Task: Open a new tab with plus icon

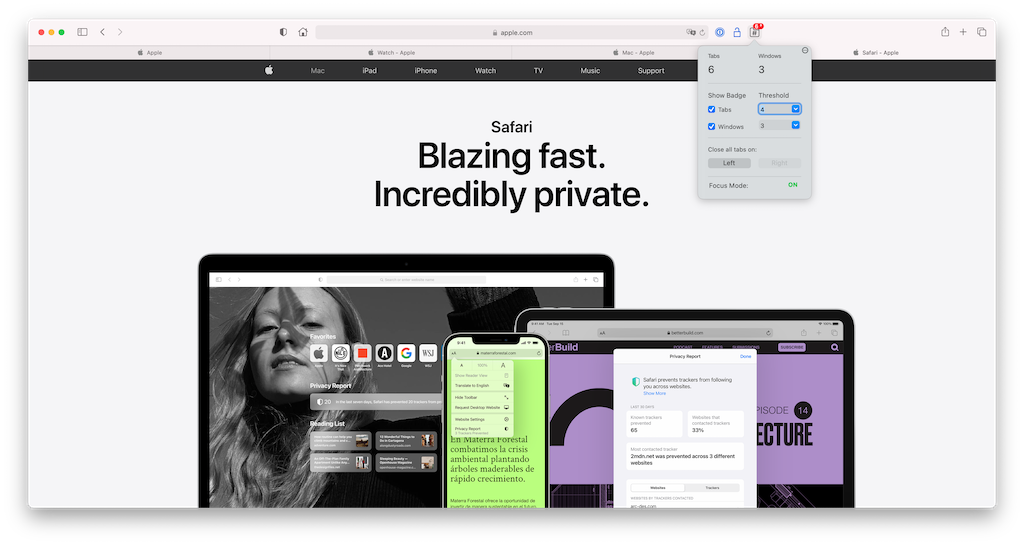Action: pos(963,32)
